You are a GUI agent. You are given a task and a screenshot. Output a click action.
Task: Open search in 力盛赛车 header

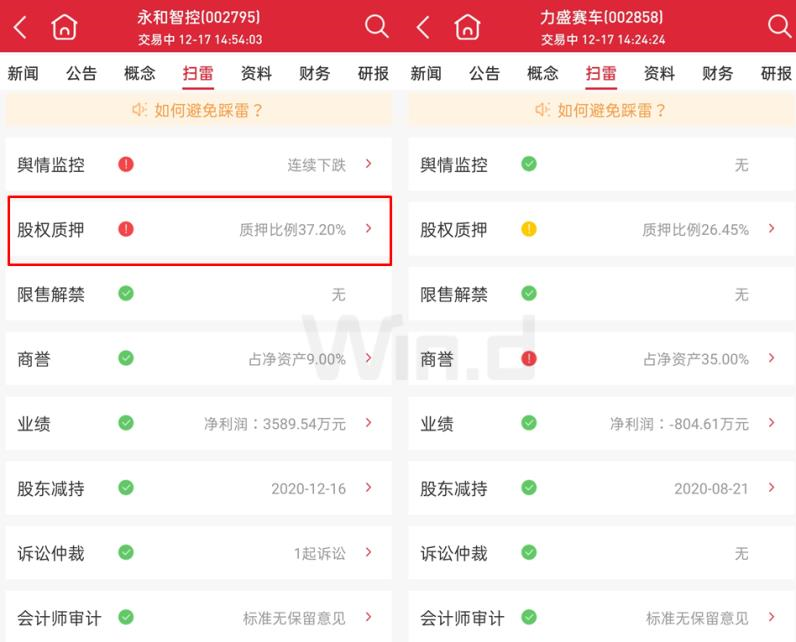(x=780, y=26)
